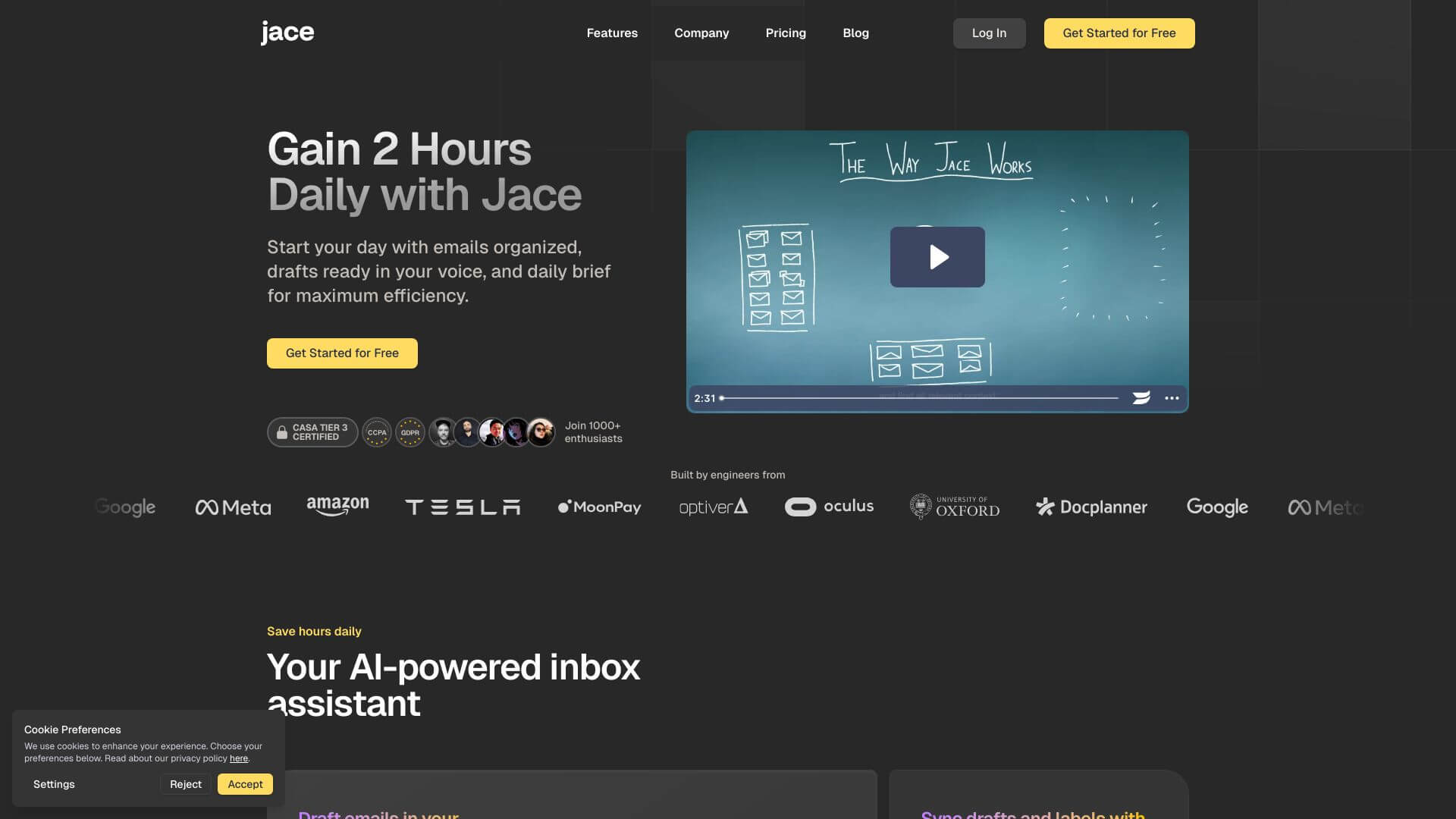The image size is (1456, 819).
Task: Click Log In in the navigation bar
Action: 989,33
